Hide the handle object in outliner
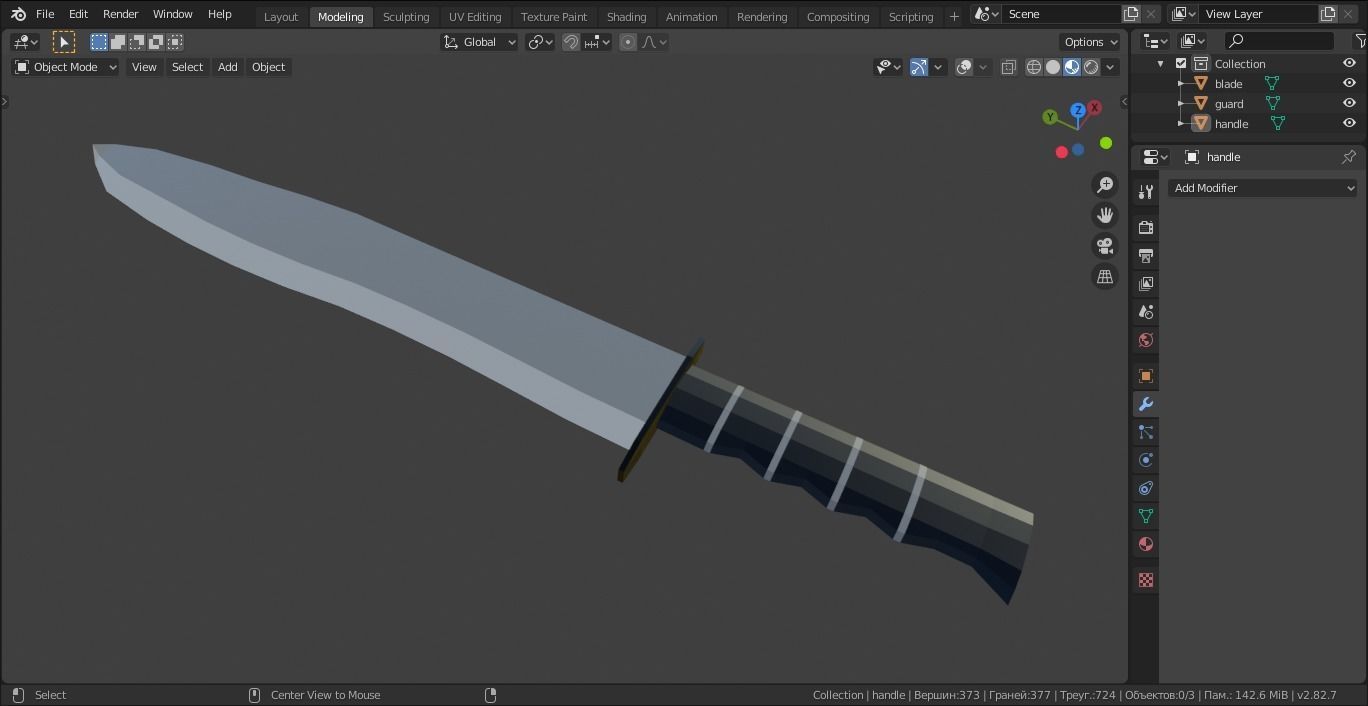 (1349, 124)
